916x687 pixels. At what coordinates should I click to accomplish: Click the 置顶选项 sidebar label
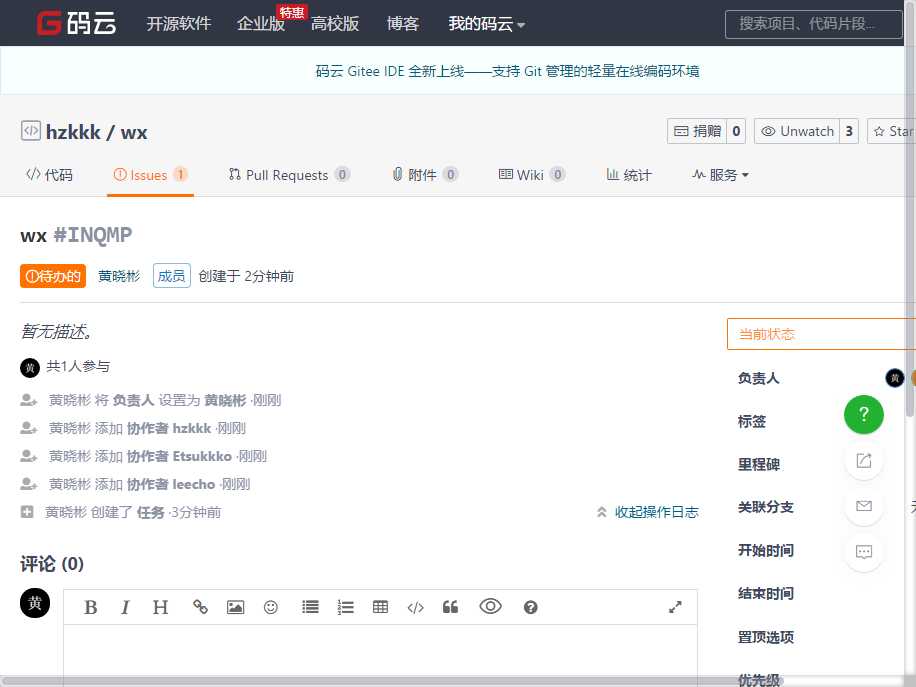click(x=766, y=637)
